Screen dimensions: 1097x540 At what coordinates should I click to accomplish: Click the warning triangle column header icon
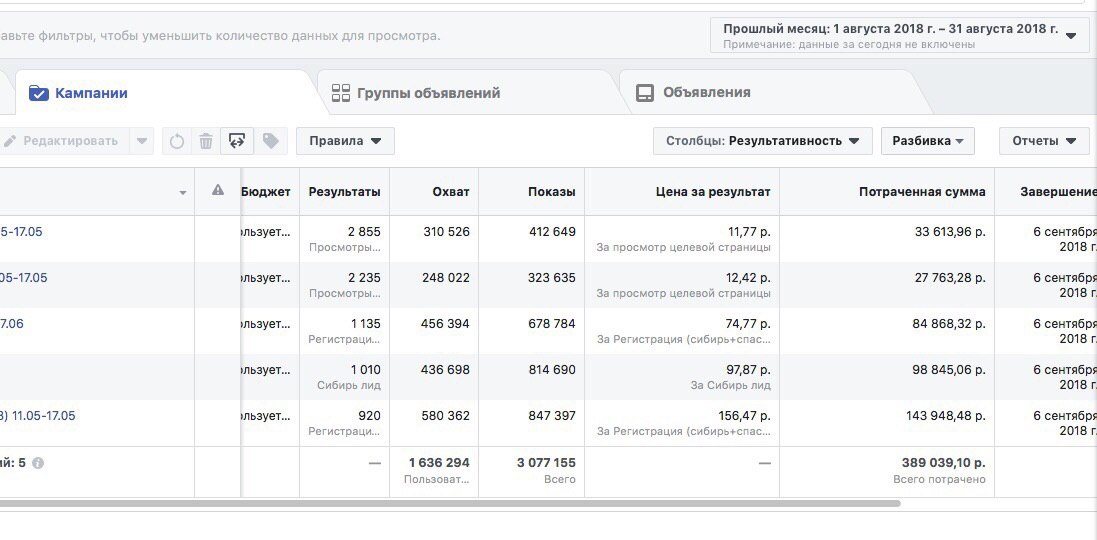coord(218,190)
